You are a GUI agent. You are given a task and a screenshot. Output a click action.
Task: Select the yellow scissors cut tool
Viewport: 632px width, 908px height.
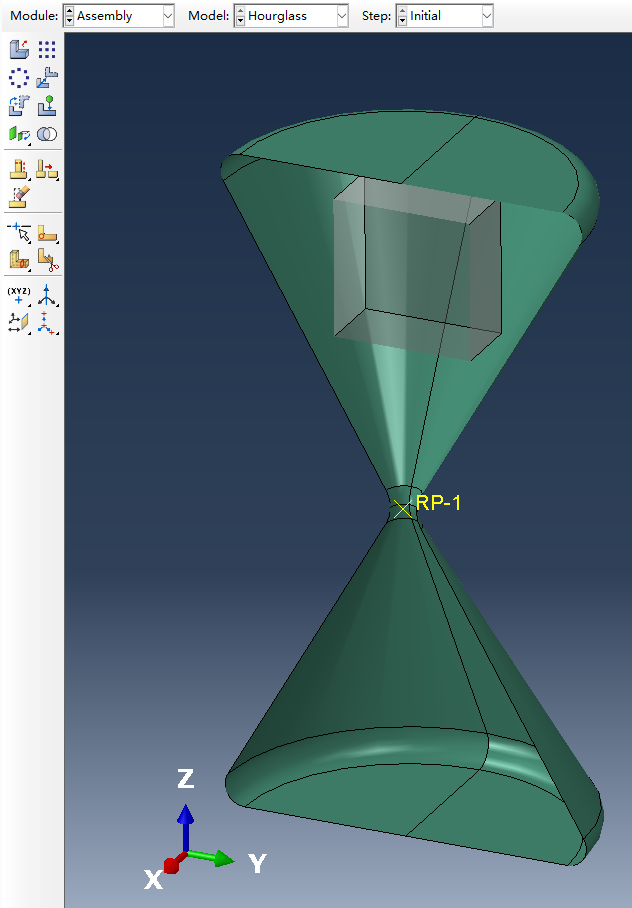(x=47, y=260)
